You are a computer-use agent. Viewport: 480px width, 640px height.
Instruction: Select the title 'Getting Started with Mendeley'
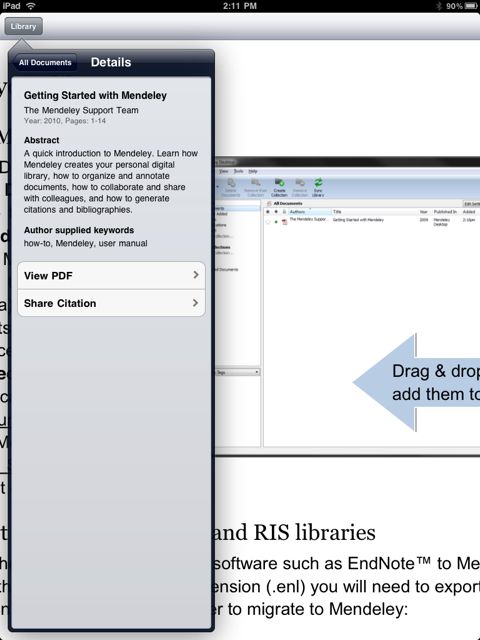[96, 96]
